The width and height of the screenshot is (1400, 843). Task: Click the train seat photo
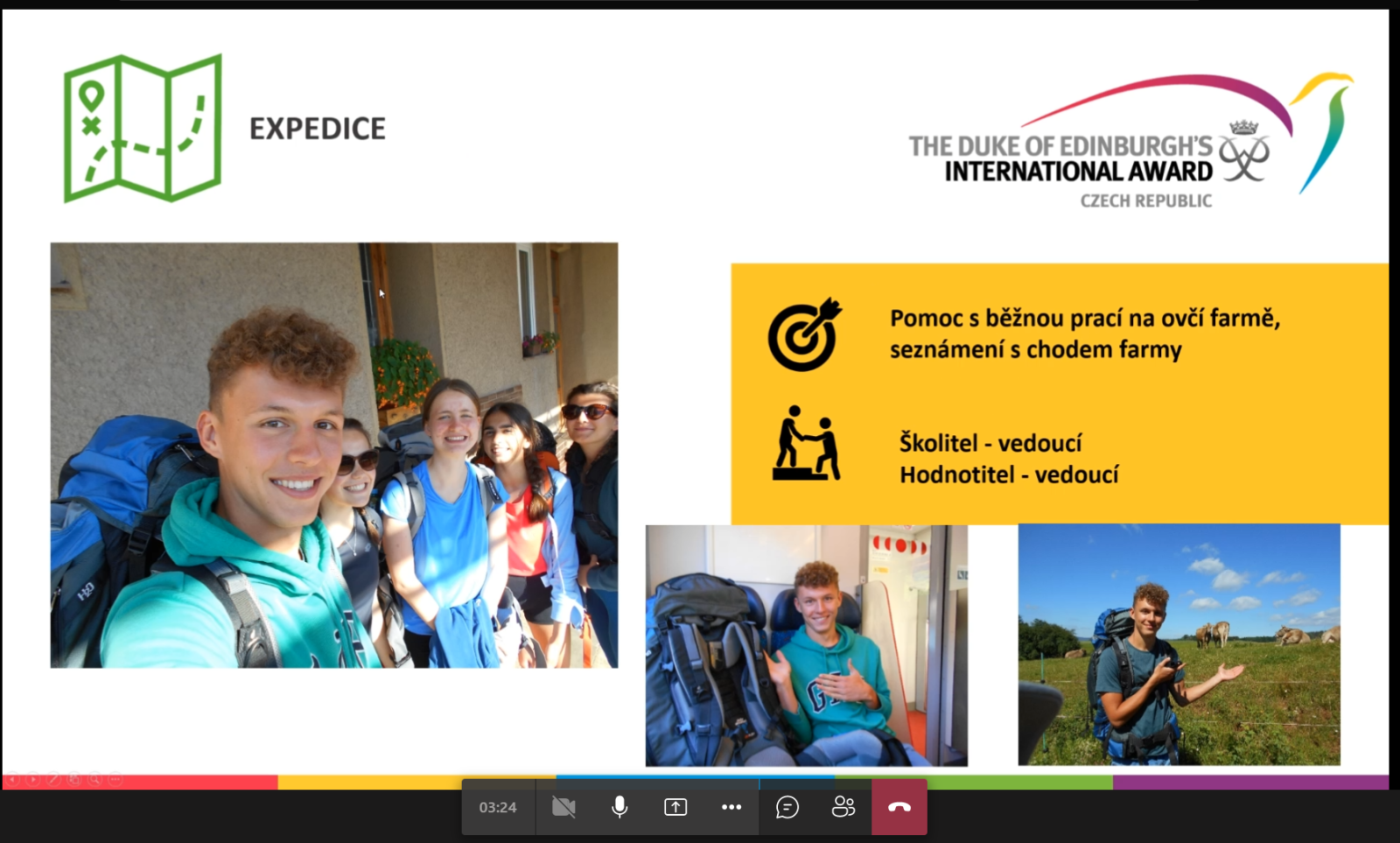(x=806, y=645)
